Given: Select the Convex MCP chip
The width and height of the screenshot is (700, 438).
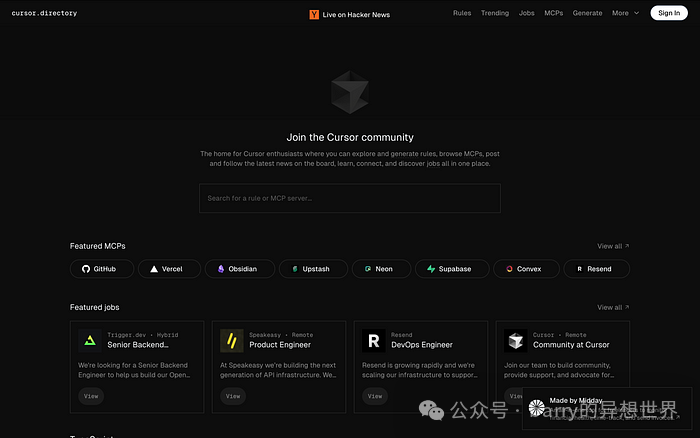Looking at the screenshot, I should click(x=526, y=269).
